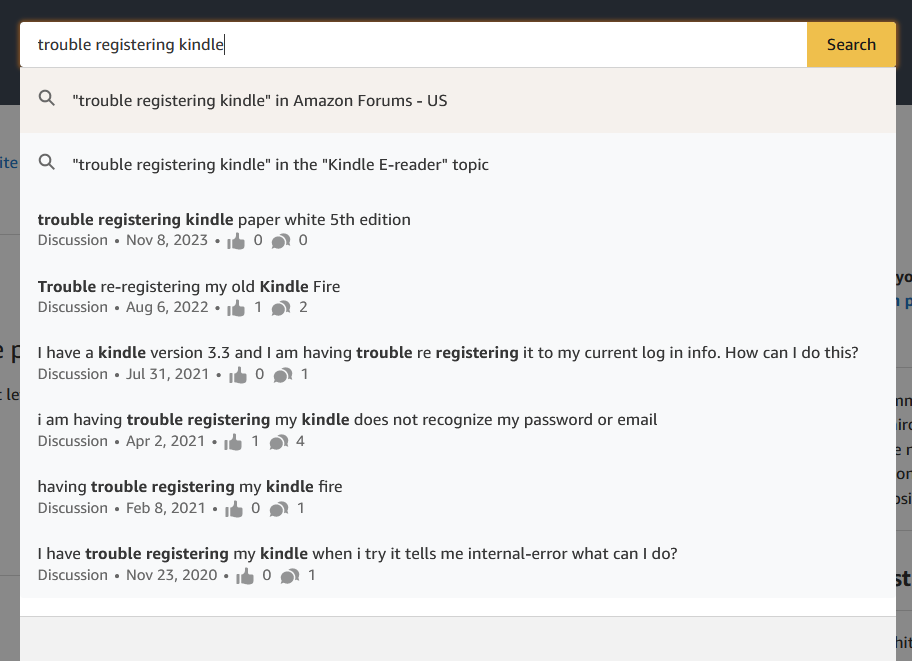Select the Kindle E-reader topic search suggestion

[x=282, y=163]
